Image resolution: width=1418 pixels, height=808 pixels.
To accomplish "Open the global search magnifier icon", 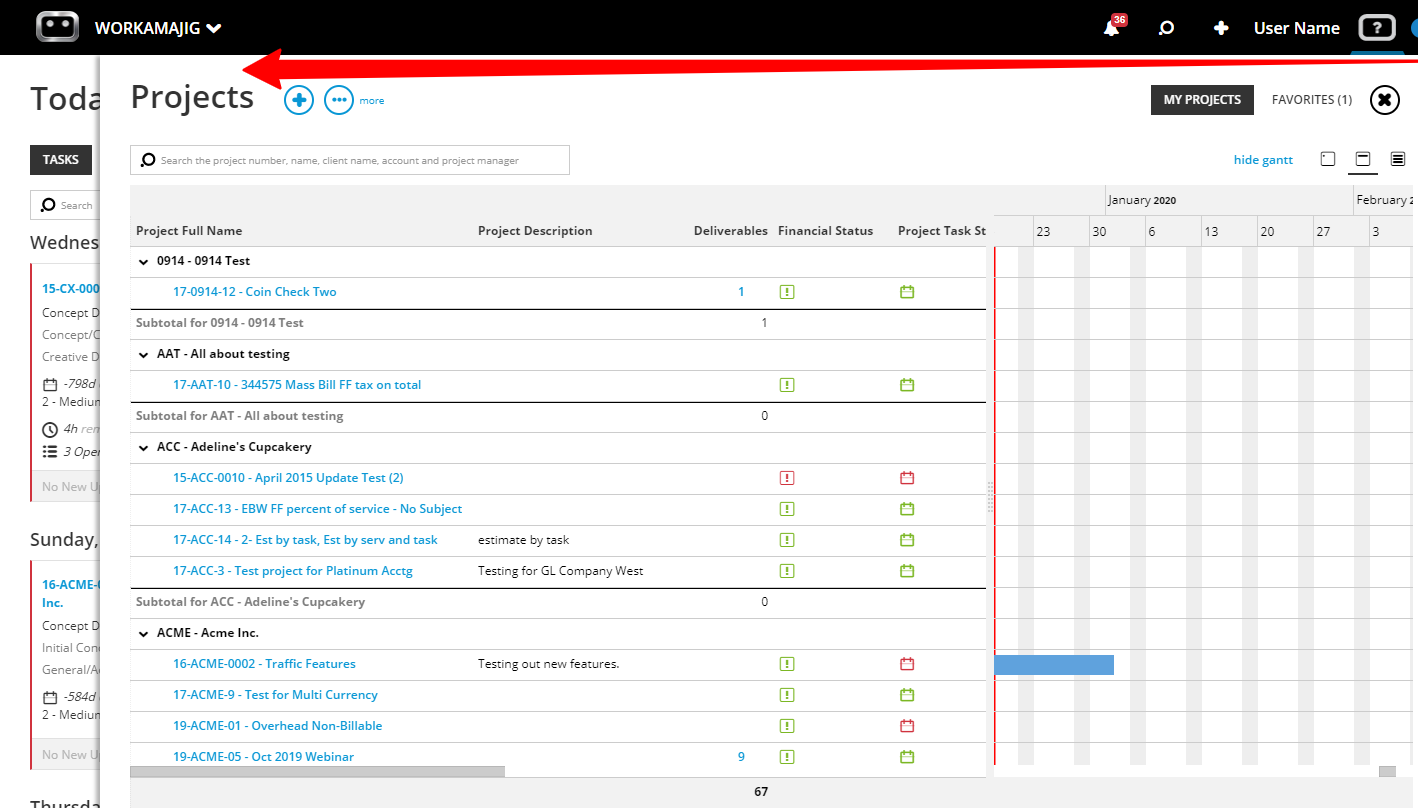I will [x=1166, y=28].
